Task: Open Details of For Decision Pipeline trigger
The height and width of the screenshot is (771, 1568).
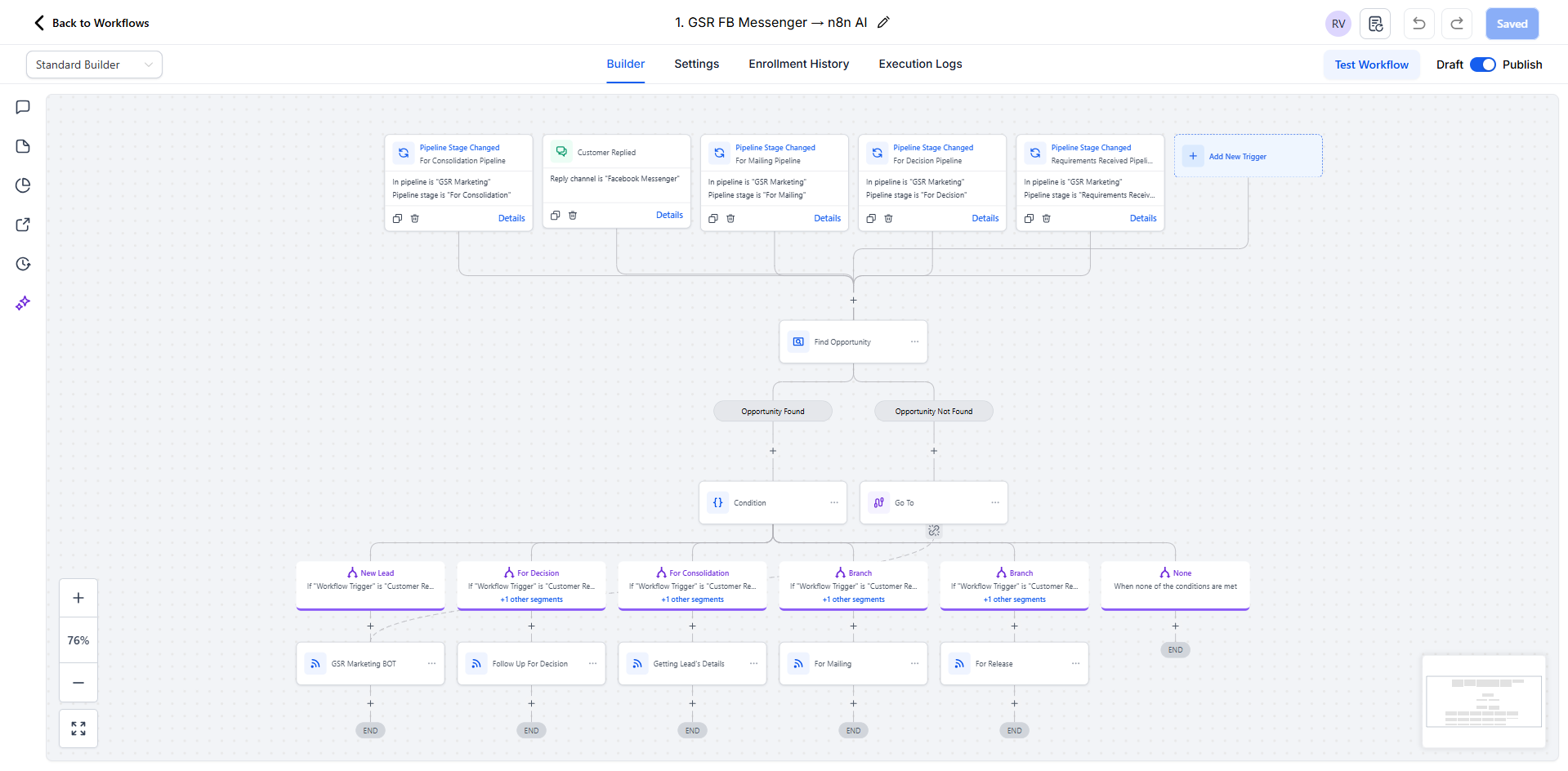Action: click(985, 218)
